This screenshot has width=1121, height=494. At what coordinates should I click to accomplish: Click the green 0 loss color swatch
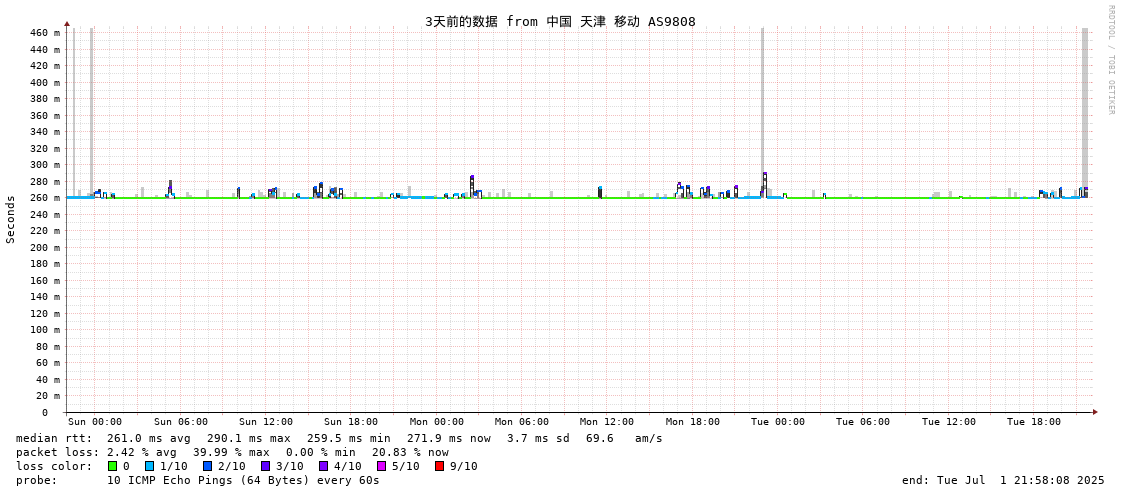click(x=112, y=466)
